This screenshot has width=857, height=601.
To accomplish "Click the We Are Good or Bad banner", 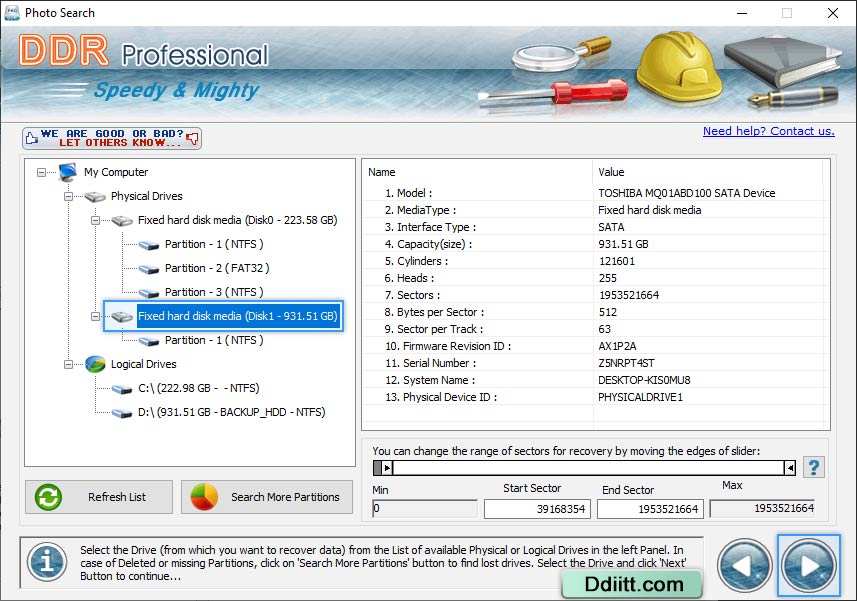I will [x=112, y=138].
